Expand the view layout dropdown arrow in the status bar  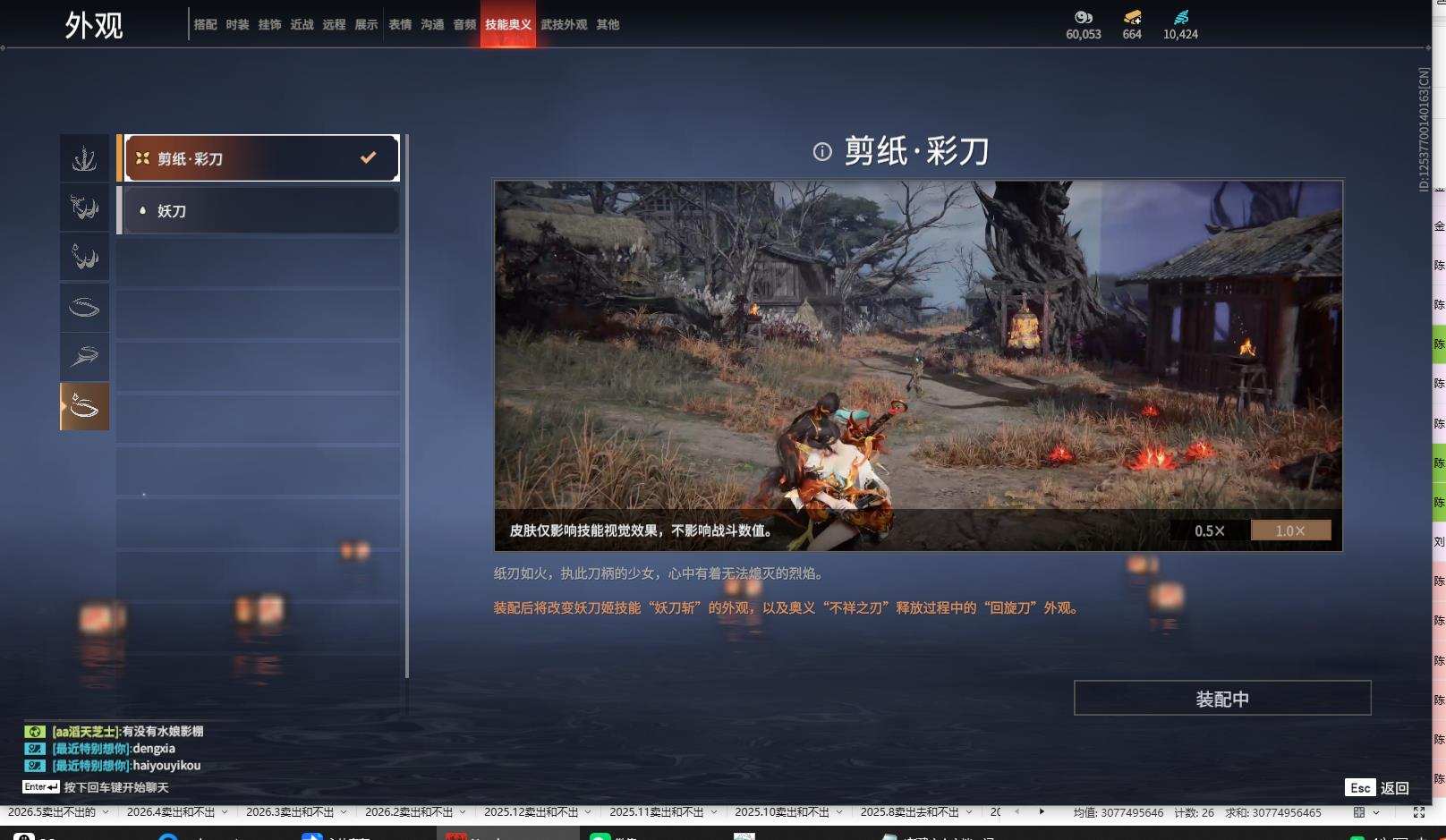[x=1376, y=812]
